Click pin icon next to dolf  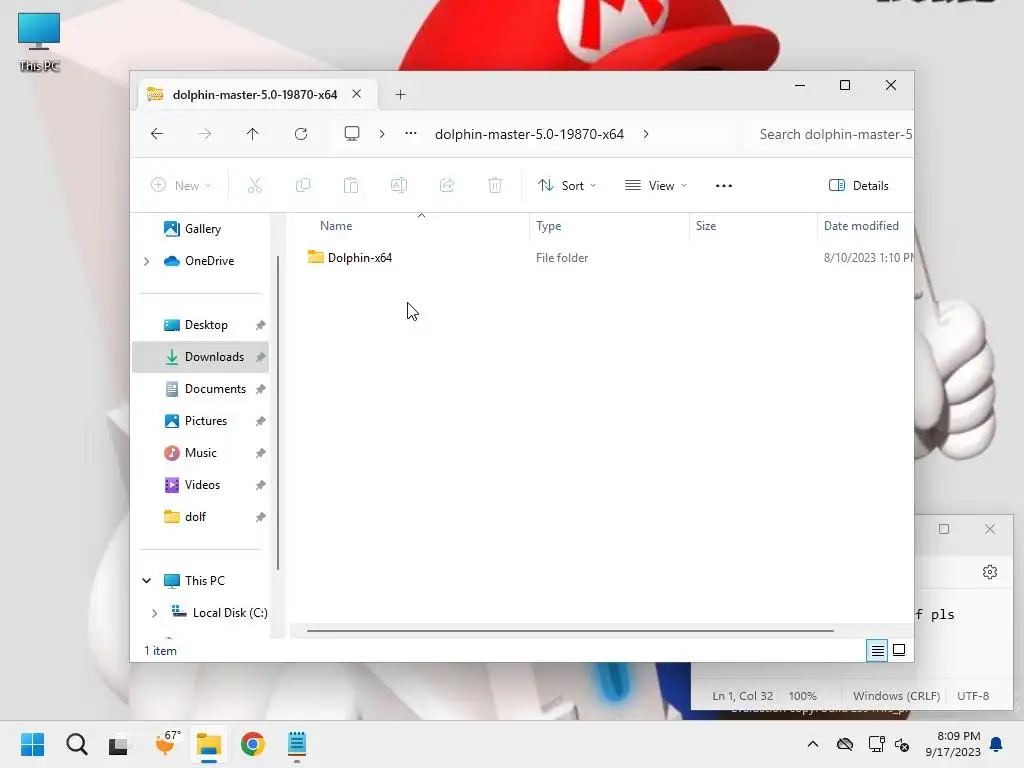261,517
